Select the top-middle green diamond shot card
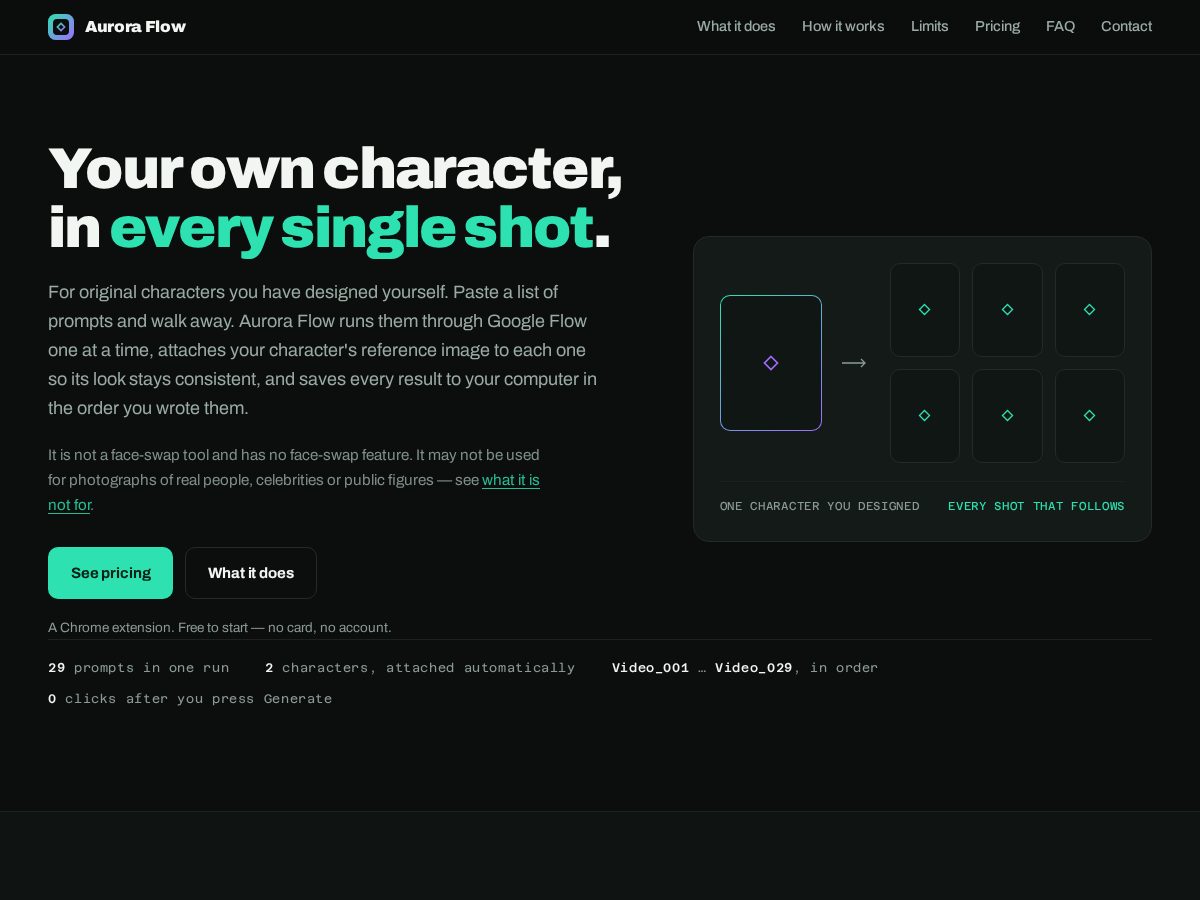This screenshot has width=1200, height=900. [1007, 310]
